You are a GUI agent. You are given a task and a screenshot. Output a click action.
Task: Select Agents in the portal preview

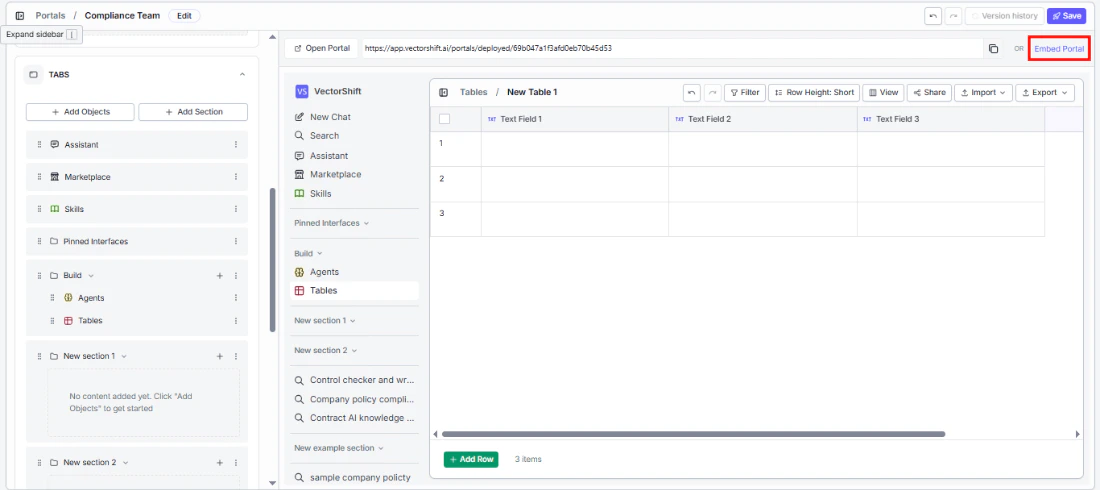point(354,272)
